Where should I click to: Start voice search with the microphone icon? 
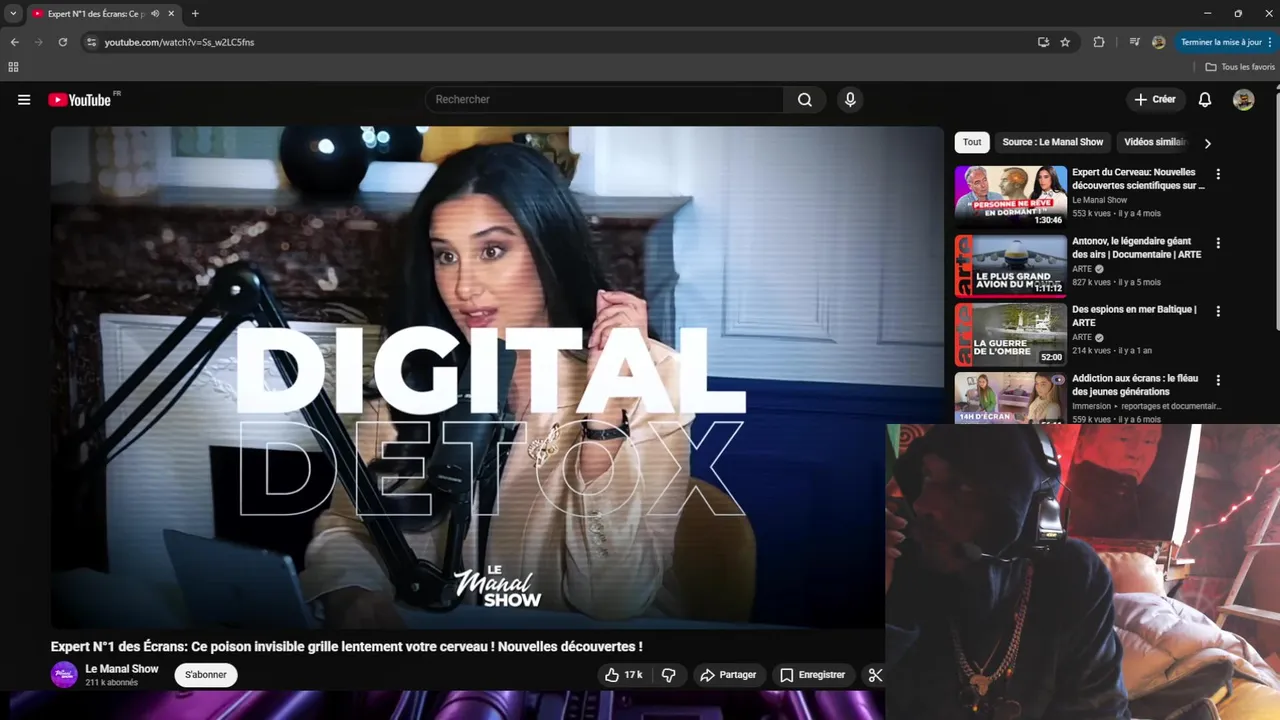tap(850, 100)
